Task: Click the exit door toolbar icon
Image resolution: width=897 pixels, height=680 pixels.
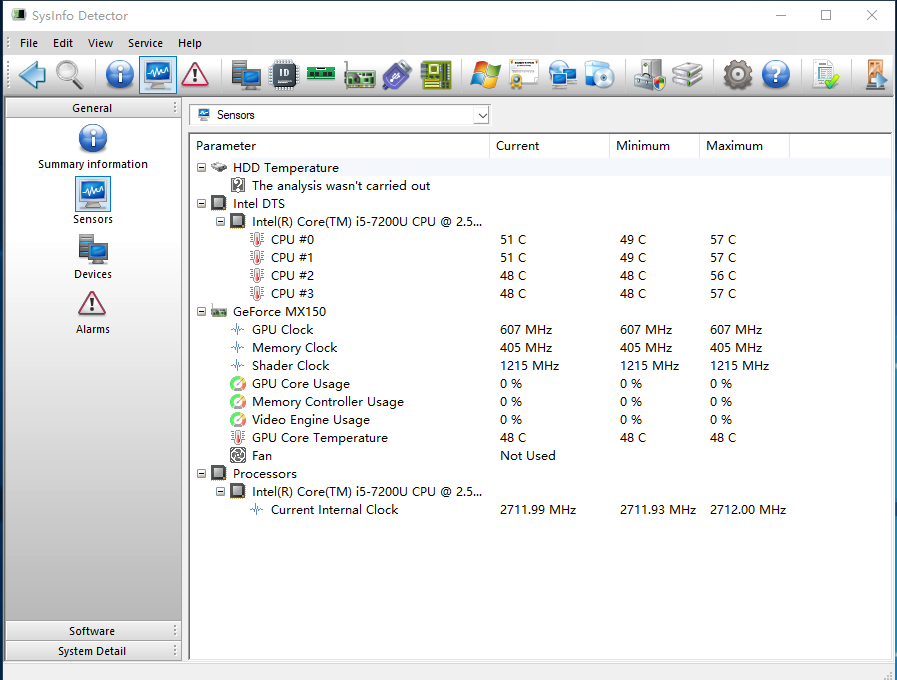Action: click(876, 75)
